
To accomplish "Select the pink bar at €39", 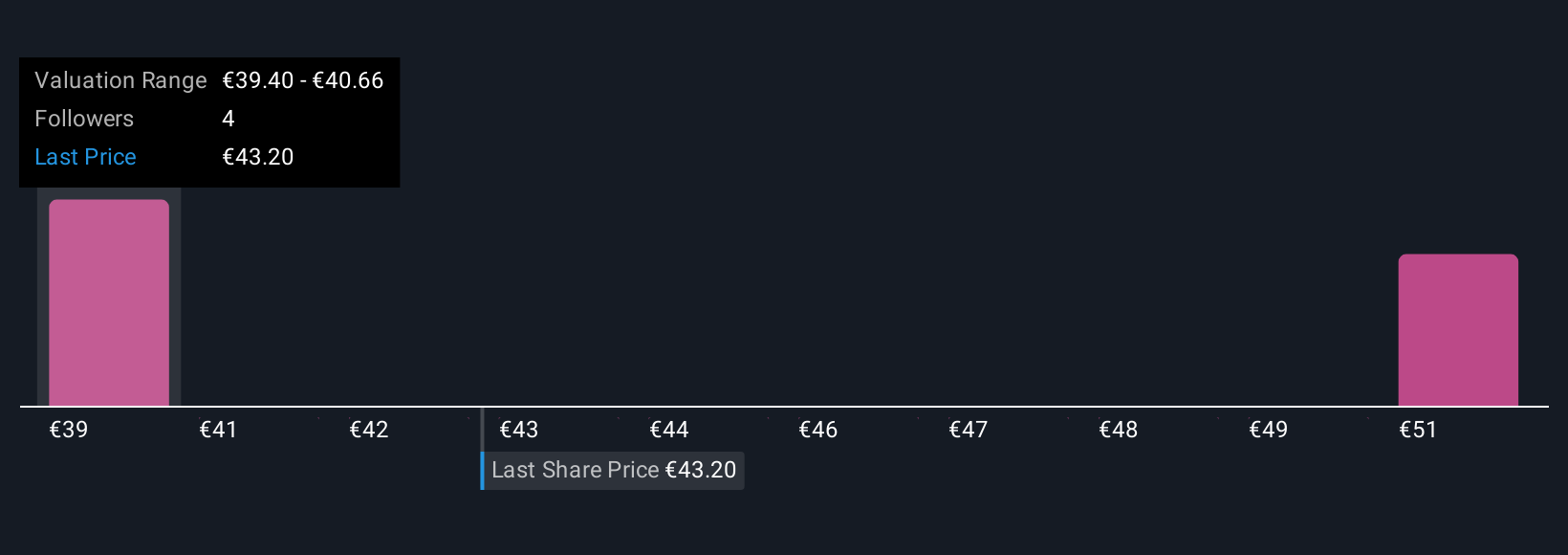I will tap(109, 302).
